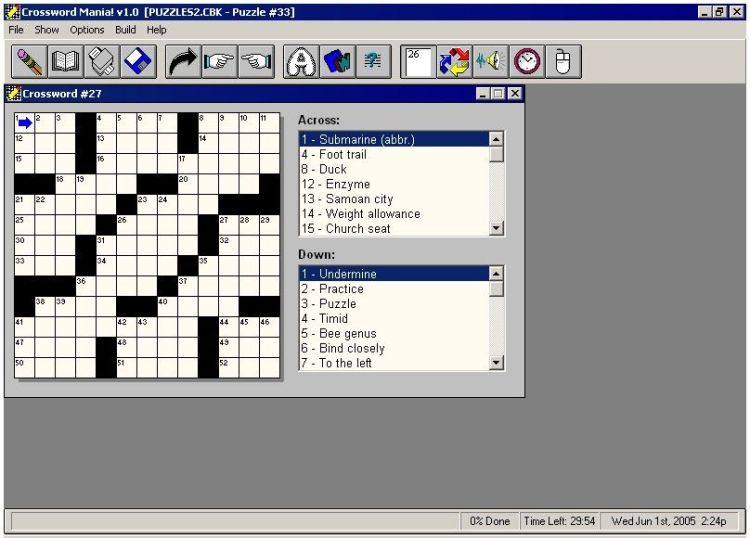Screen dimensions: 750x538
Task: Open the Build menu
Action: pos(125,30)
